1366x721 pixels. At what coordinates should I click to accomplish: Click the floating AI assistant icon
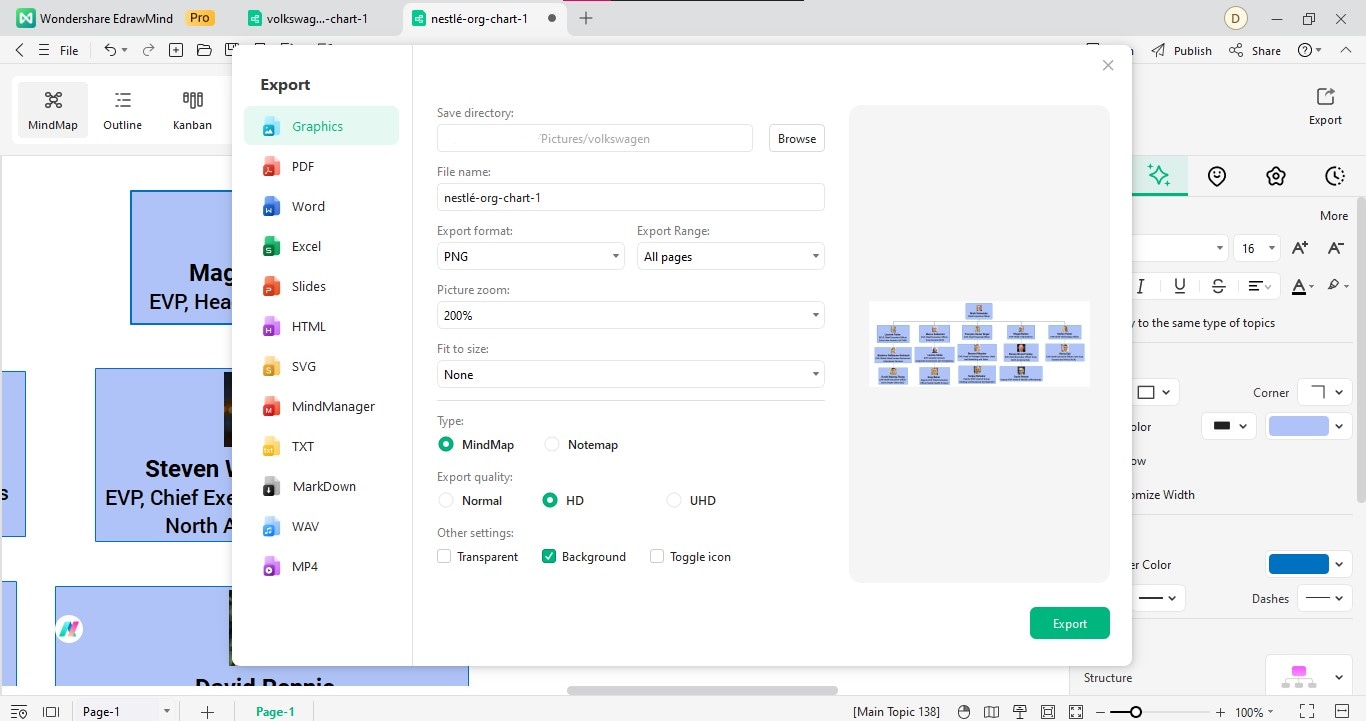(68, 629)
